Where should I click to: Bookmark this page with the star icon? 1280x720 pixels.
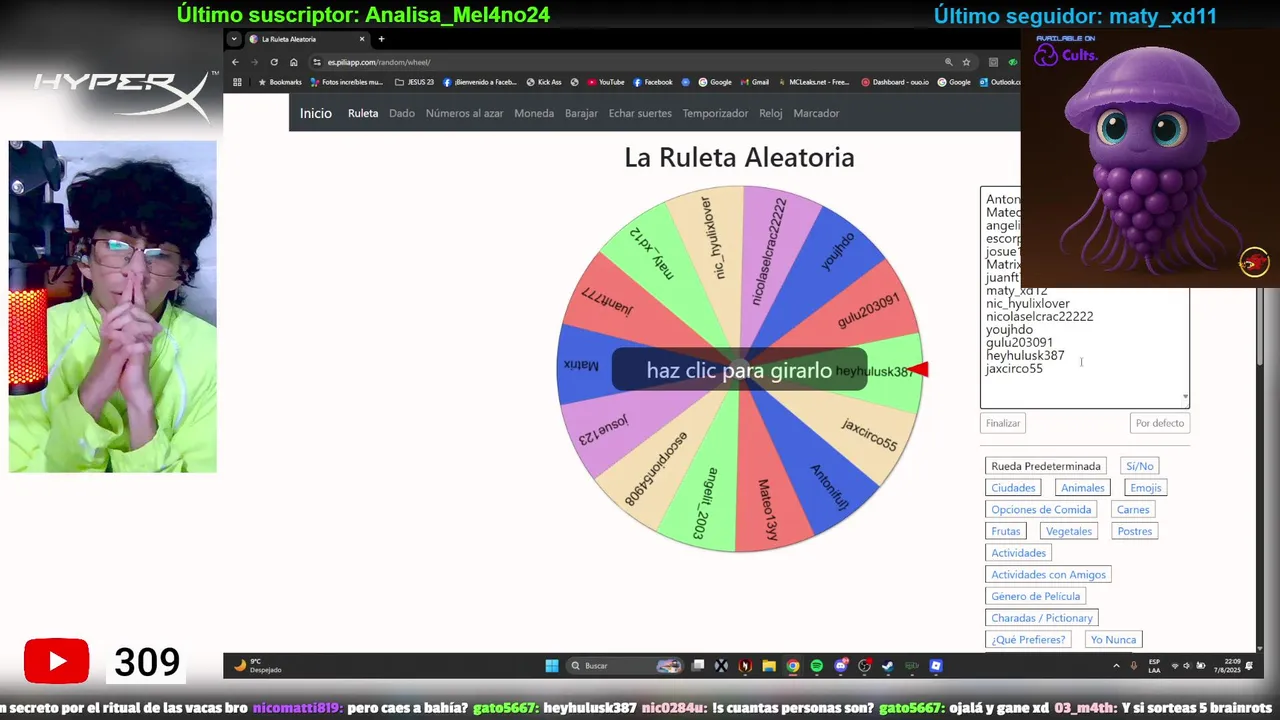966,62
